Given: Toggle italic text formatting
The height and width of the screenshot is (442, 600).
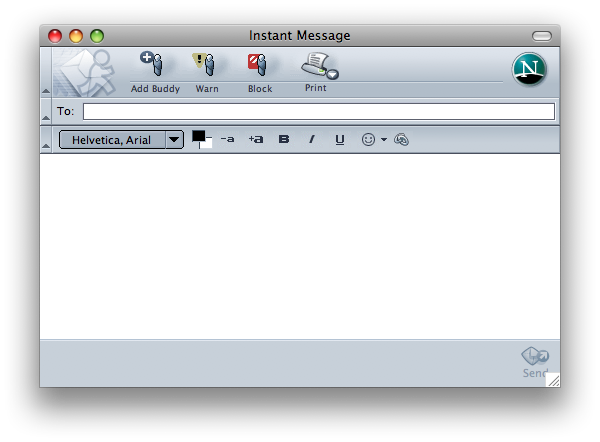Looking at the screenshot, I should pos(311,140).
